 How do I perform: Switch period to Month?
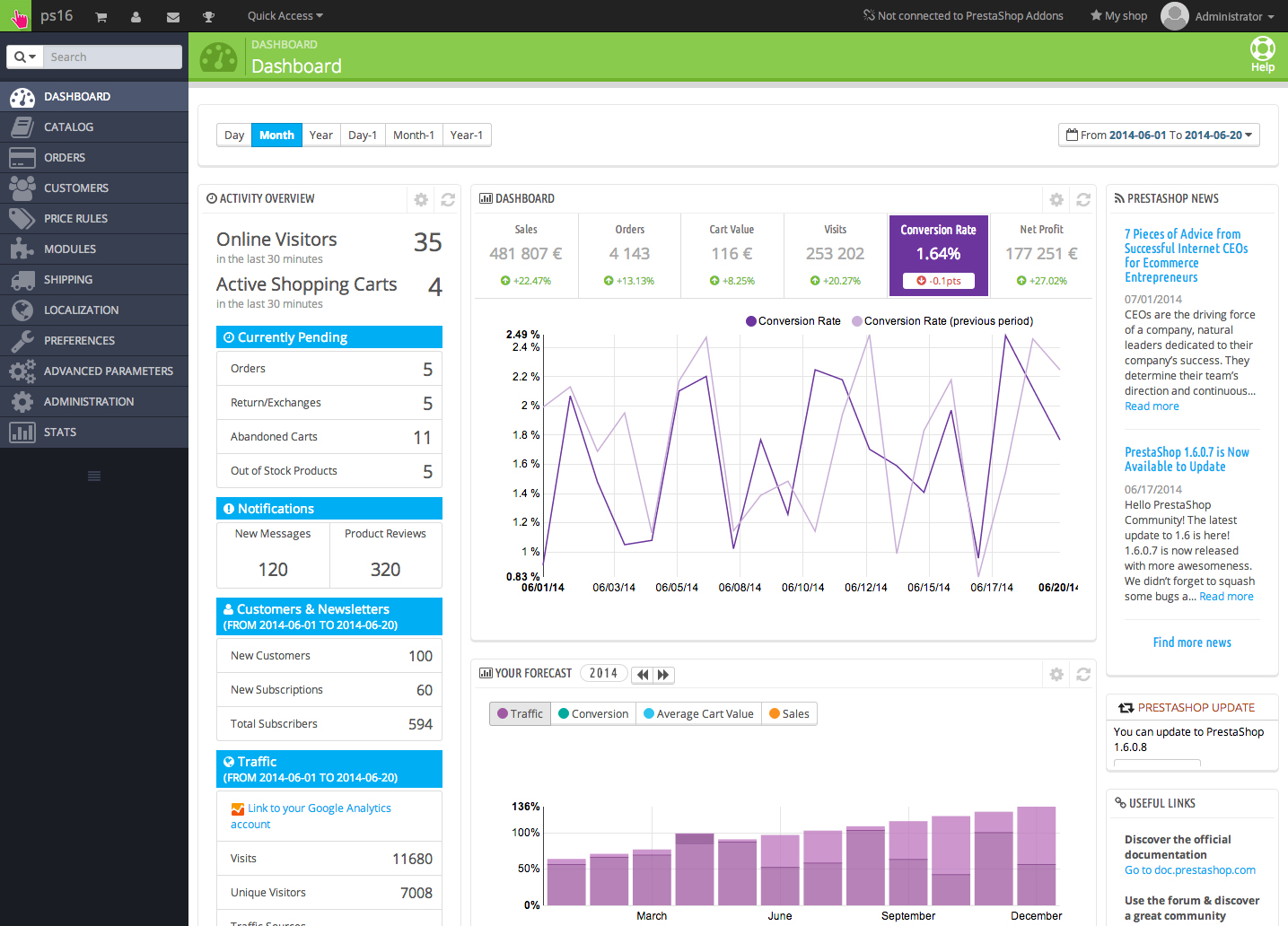coord(276,135)
